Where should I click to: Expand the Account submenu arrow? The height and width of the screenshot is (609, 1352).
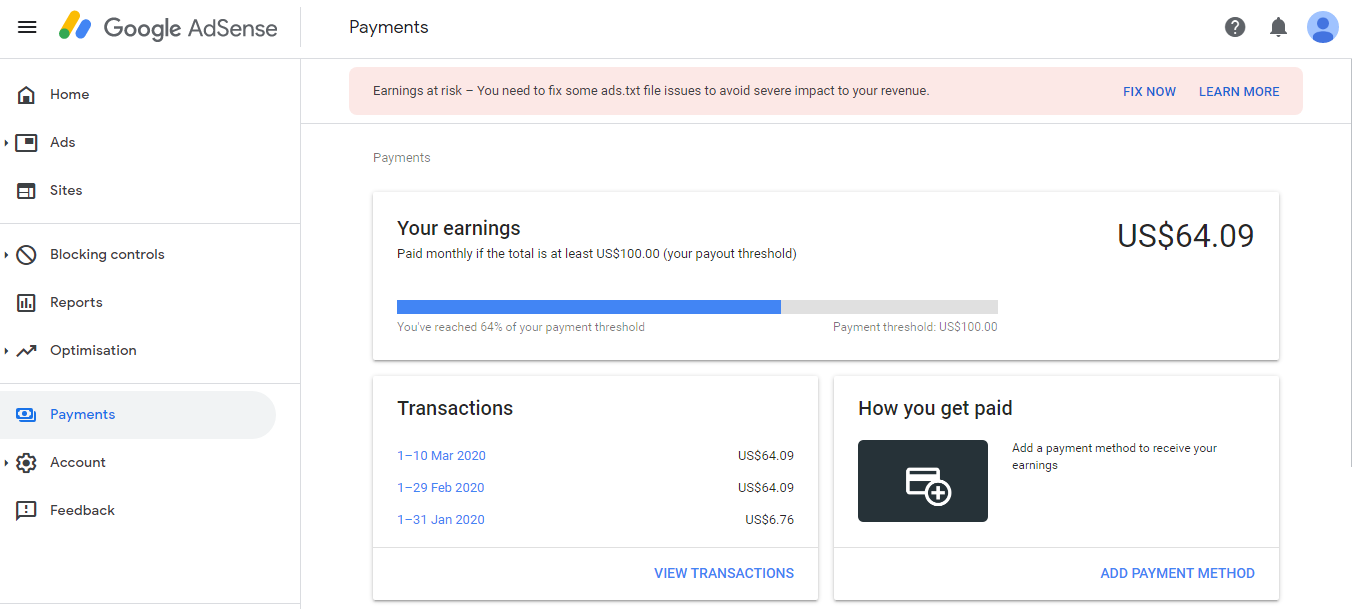tap(6, 463)
